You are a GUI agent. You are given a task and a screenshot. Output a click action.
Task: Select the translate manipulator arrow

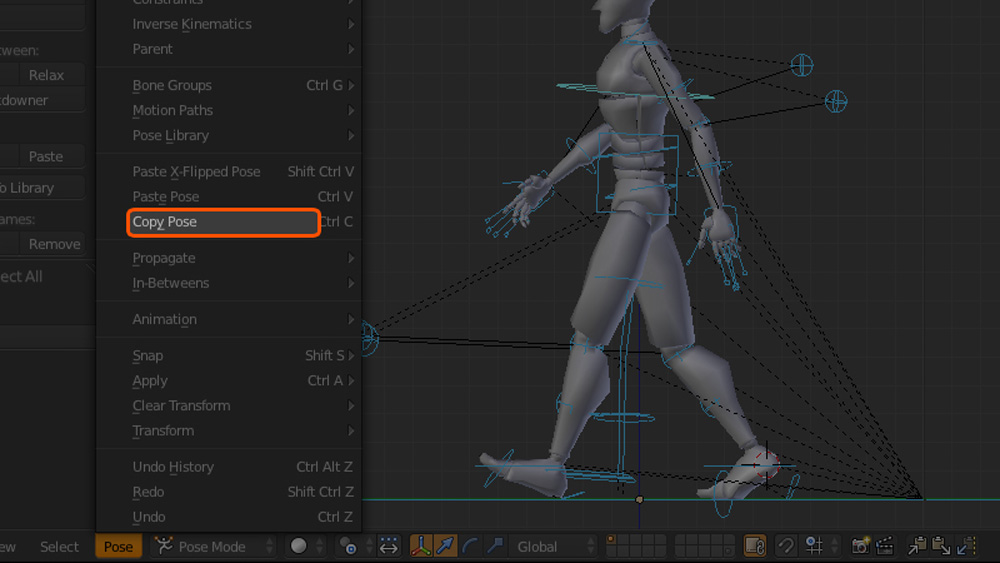[x=445, y=546]
